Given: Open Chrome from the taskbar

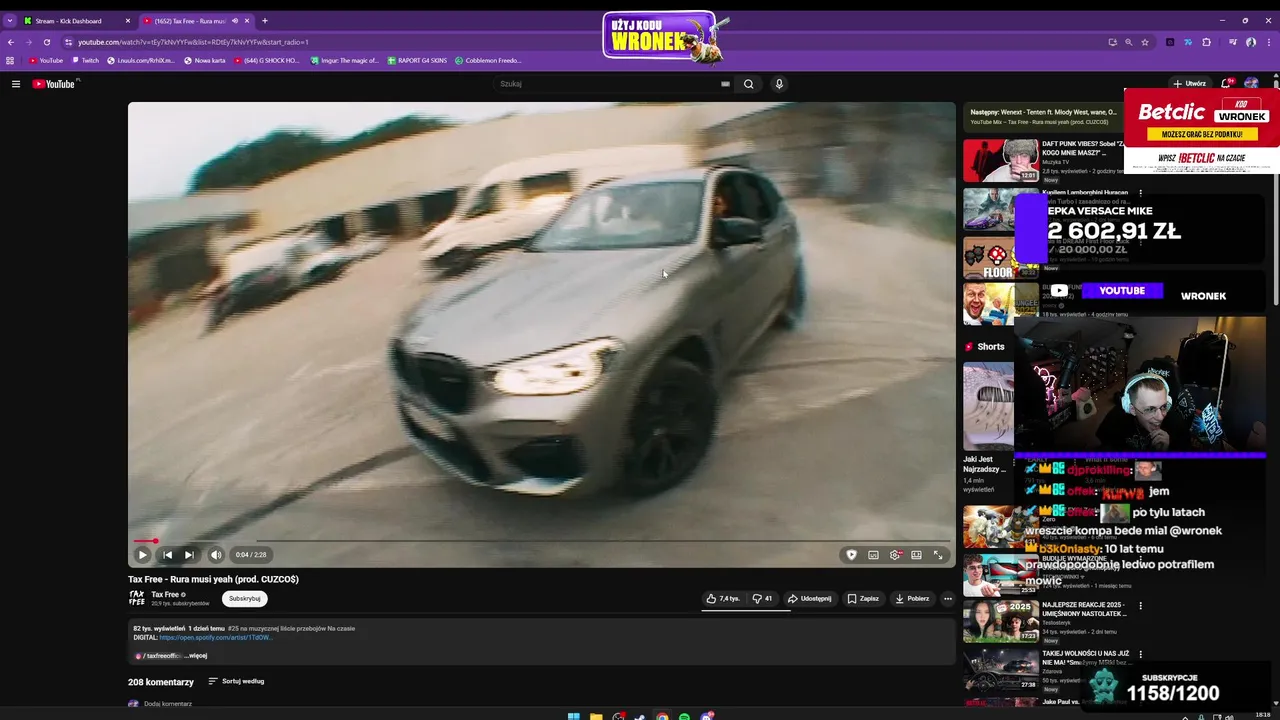Looking at the screenshot, I should click(662, 716).
